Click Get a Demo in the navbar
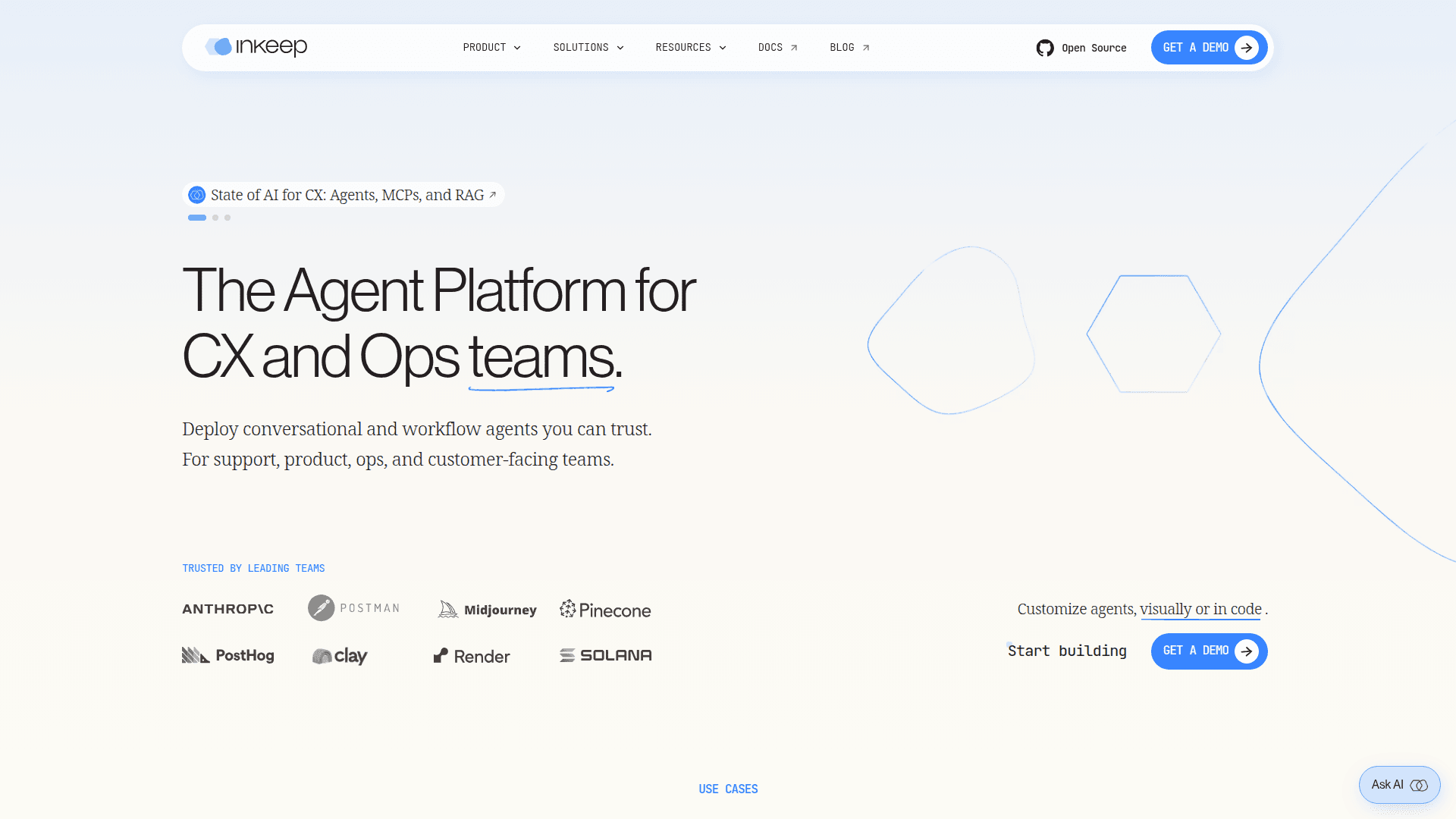 pyautogui.click(x=1209, y=47)
